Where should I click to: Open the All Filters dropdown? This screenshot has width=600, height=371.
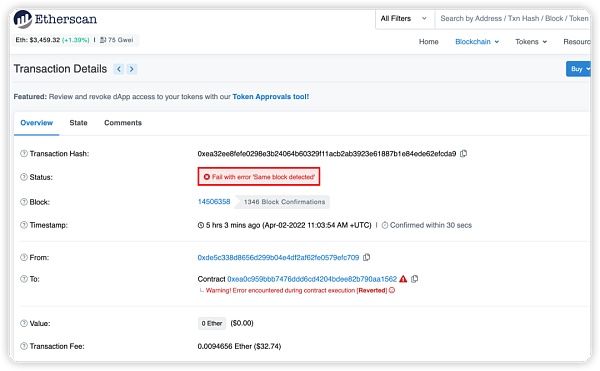point(404,18)
